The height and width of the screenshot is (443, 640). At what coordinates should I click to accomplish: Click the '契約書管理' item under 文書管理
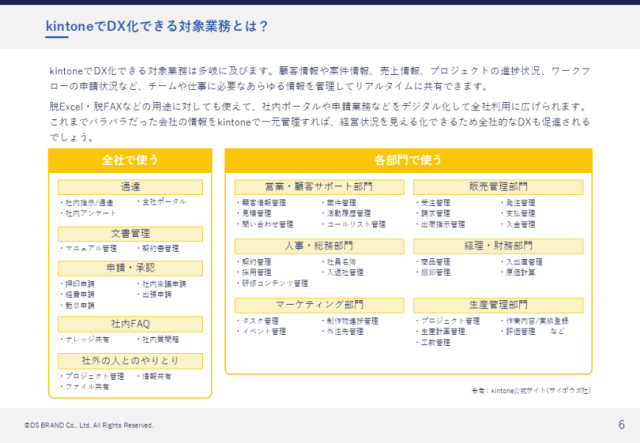(x=160, y=248)
